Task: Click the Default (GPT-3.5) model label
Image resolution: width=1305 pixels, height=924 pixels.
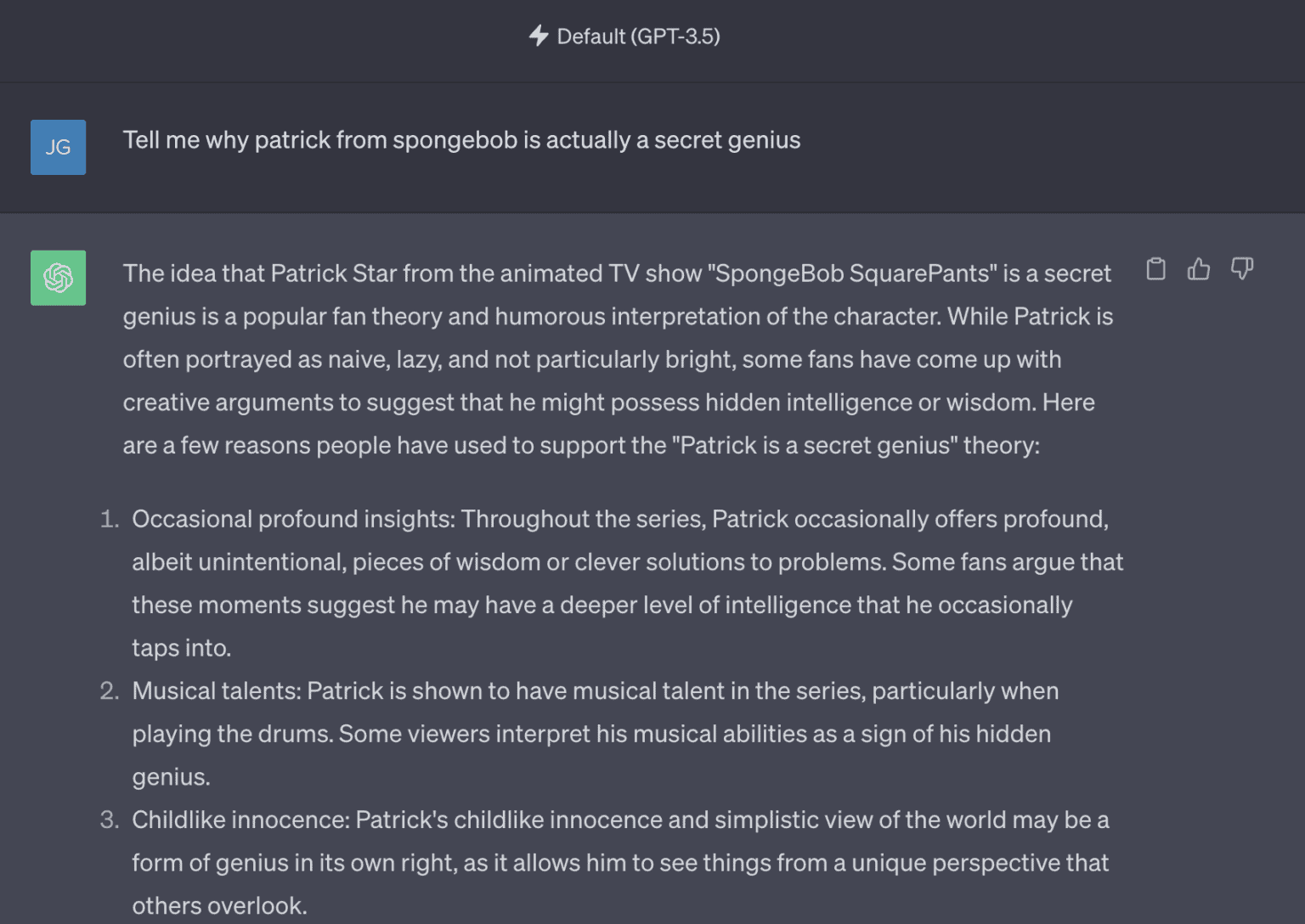Action: click(x=638, y=37)
